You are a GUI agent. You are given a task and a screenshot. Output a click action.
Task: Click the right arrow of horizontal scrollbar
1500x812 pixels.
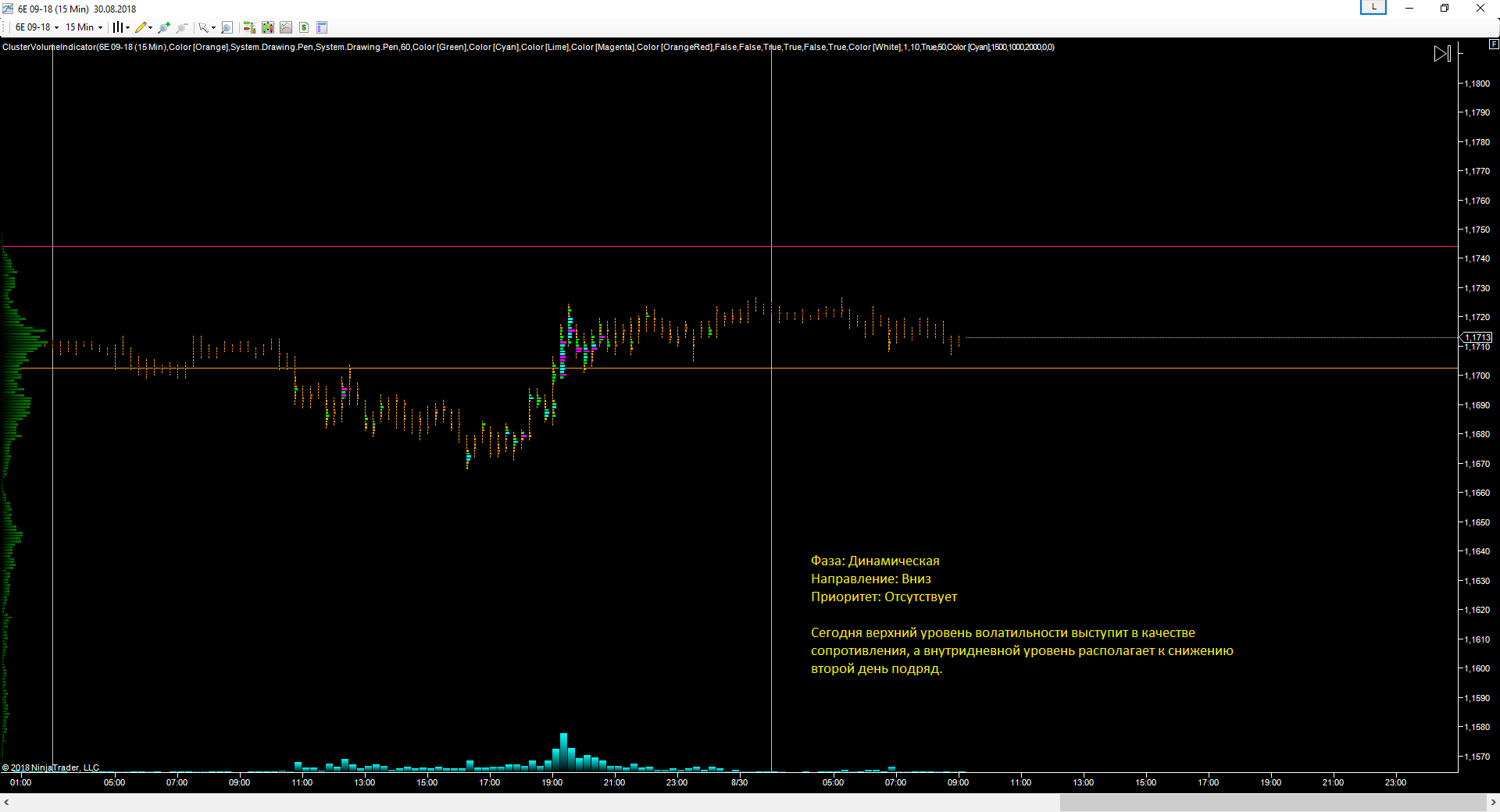click(x=1493, y=802)
